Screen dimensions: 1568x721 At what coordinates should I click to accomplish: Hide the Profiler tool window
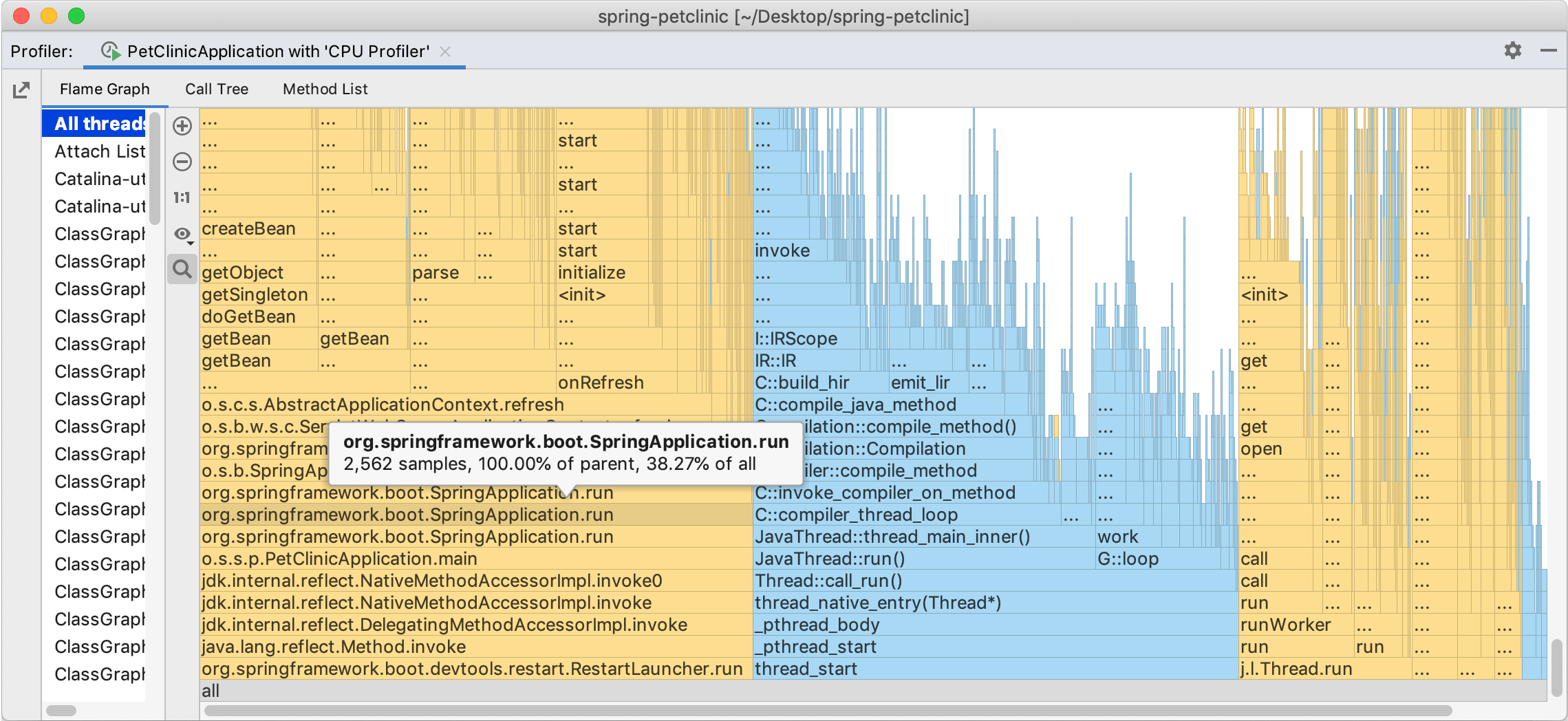[x=1548, y=50]
